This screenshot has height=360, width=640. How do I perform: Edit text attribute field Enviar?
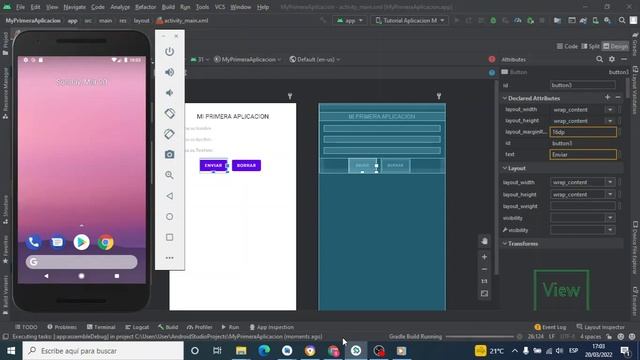click(583, 154)
